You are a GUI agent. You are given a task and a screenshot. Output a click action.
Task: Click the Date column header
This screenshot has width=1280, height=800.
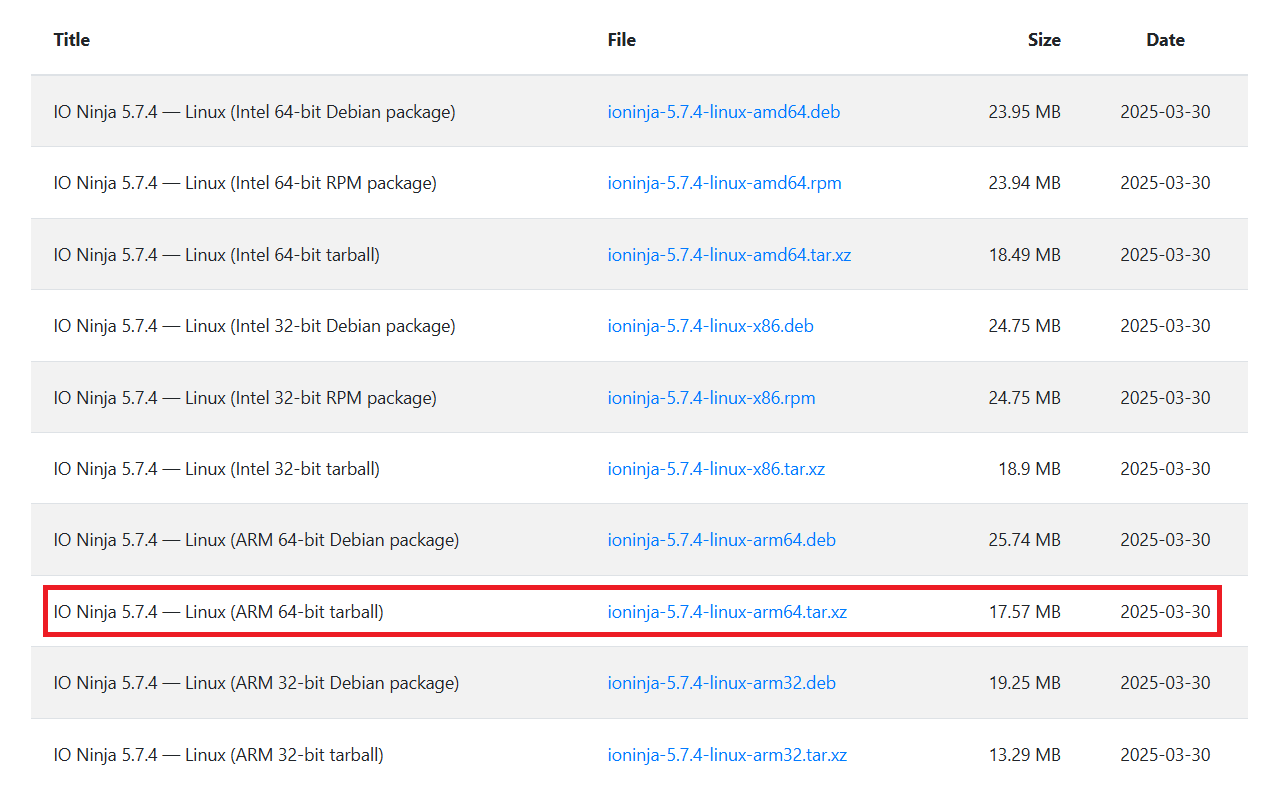(x=1166, y=40)
